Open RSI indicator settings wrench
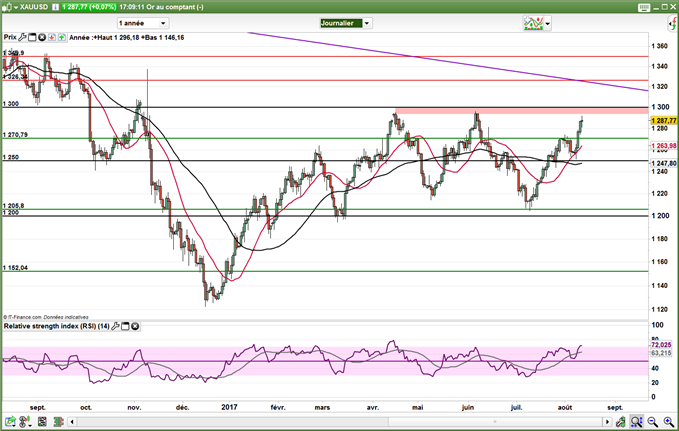This screenshot has height=431, width=679. (x=115, y=326)
